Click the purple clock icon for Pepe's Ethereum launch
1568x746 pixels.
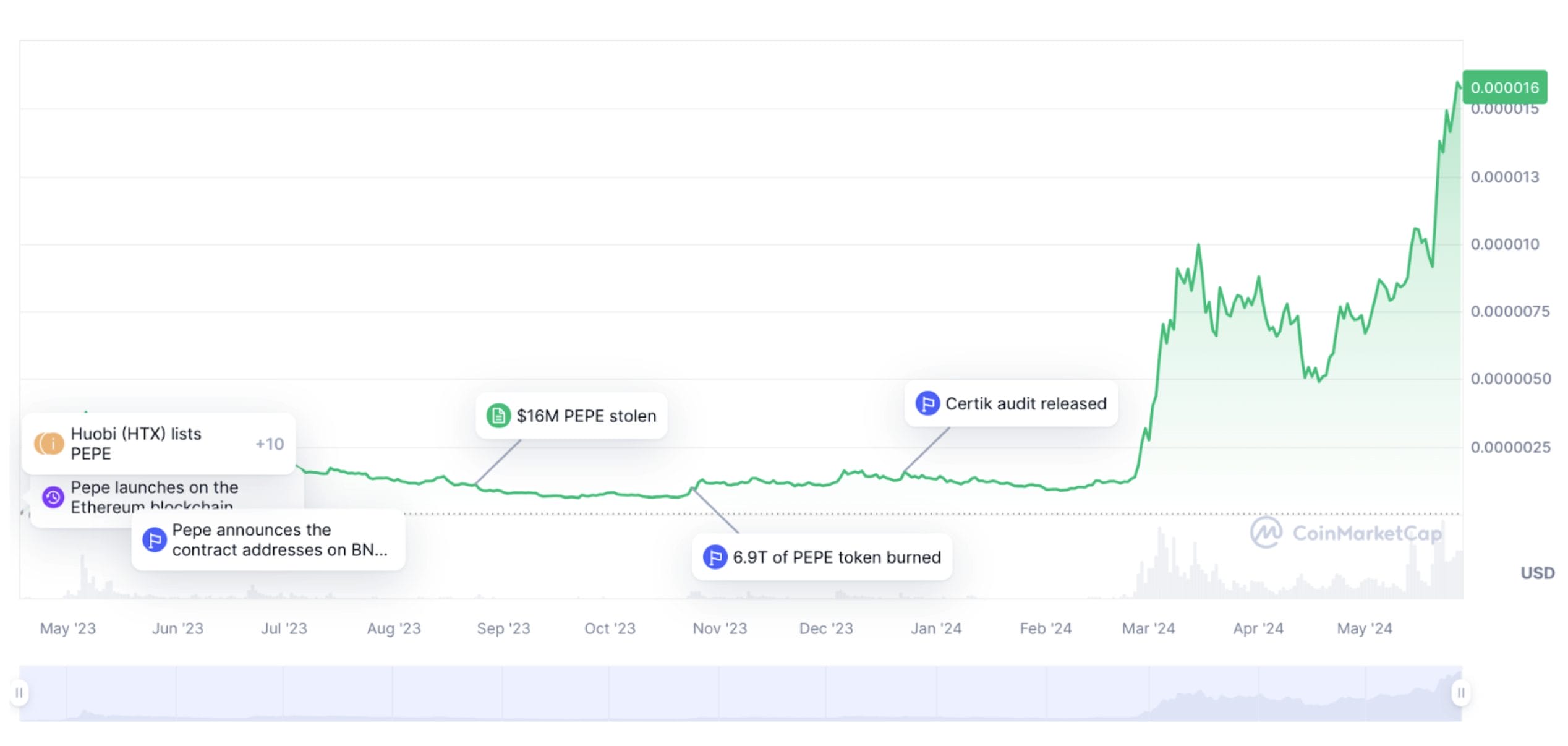click(x=54, y=497)
